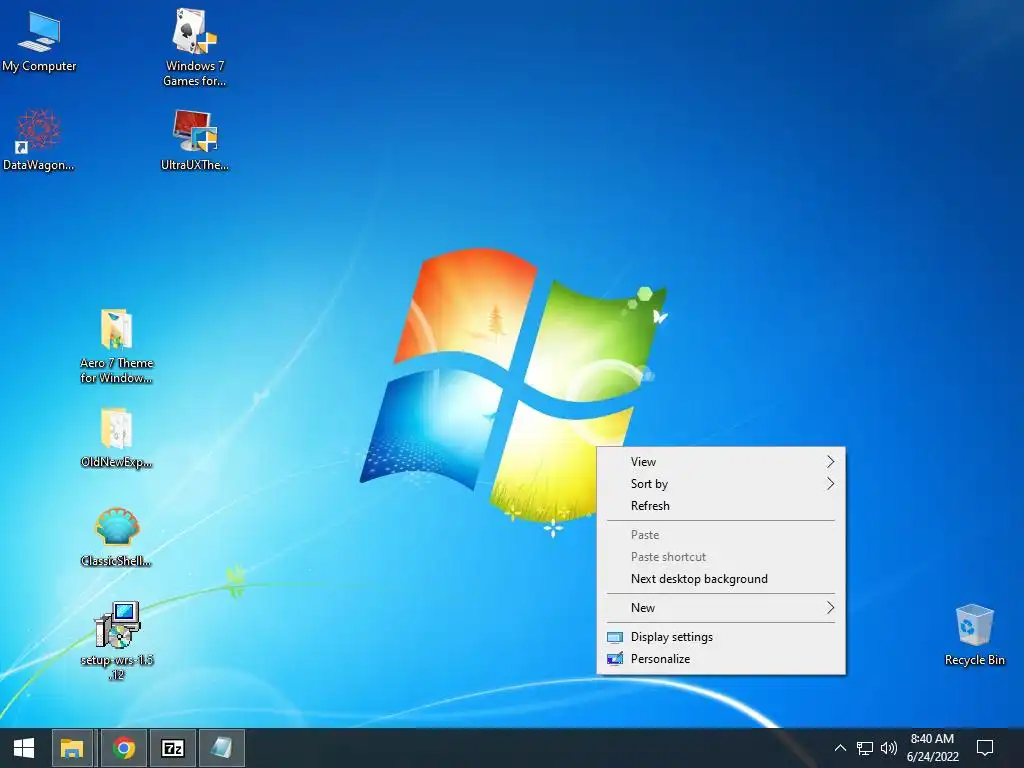
Task: Select the OldNewExplorer folder icon
Action: pos(117,438)
